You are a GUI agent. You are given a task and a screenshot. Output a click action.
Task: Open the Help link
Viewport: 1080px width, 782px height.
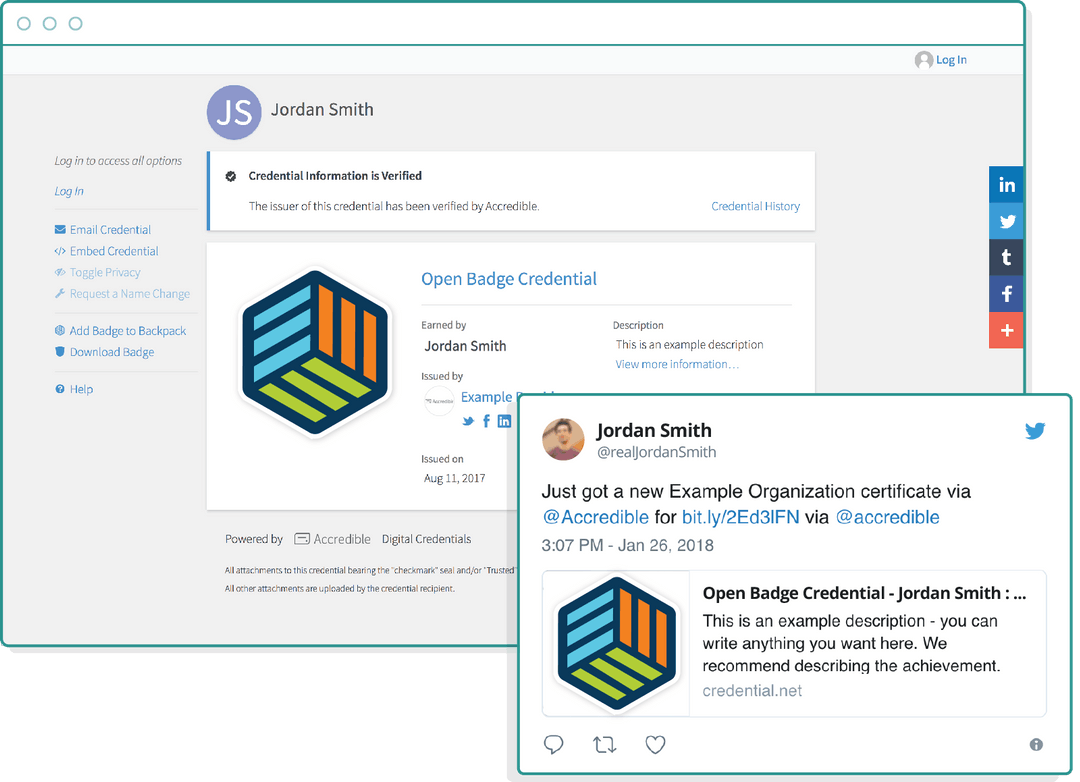click(81, 389)
